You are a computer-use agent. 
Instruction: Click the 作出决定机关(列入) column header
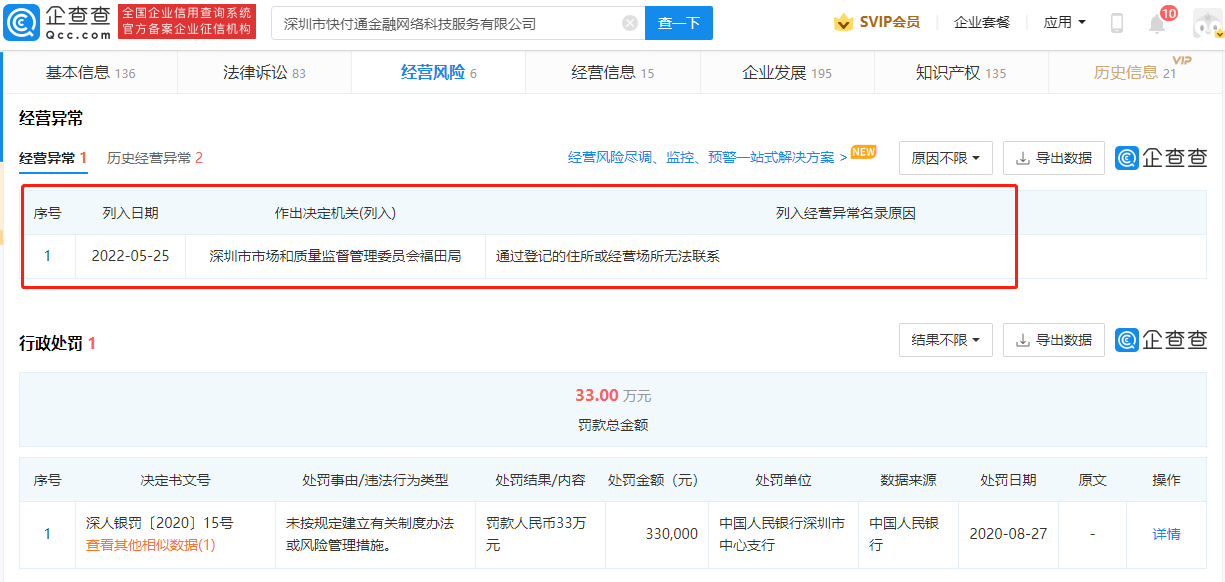click(335, 213)
